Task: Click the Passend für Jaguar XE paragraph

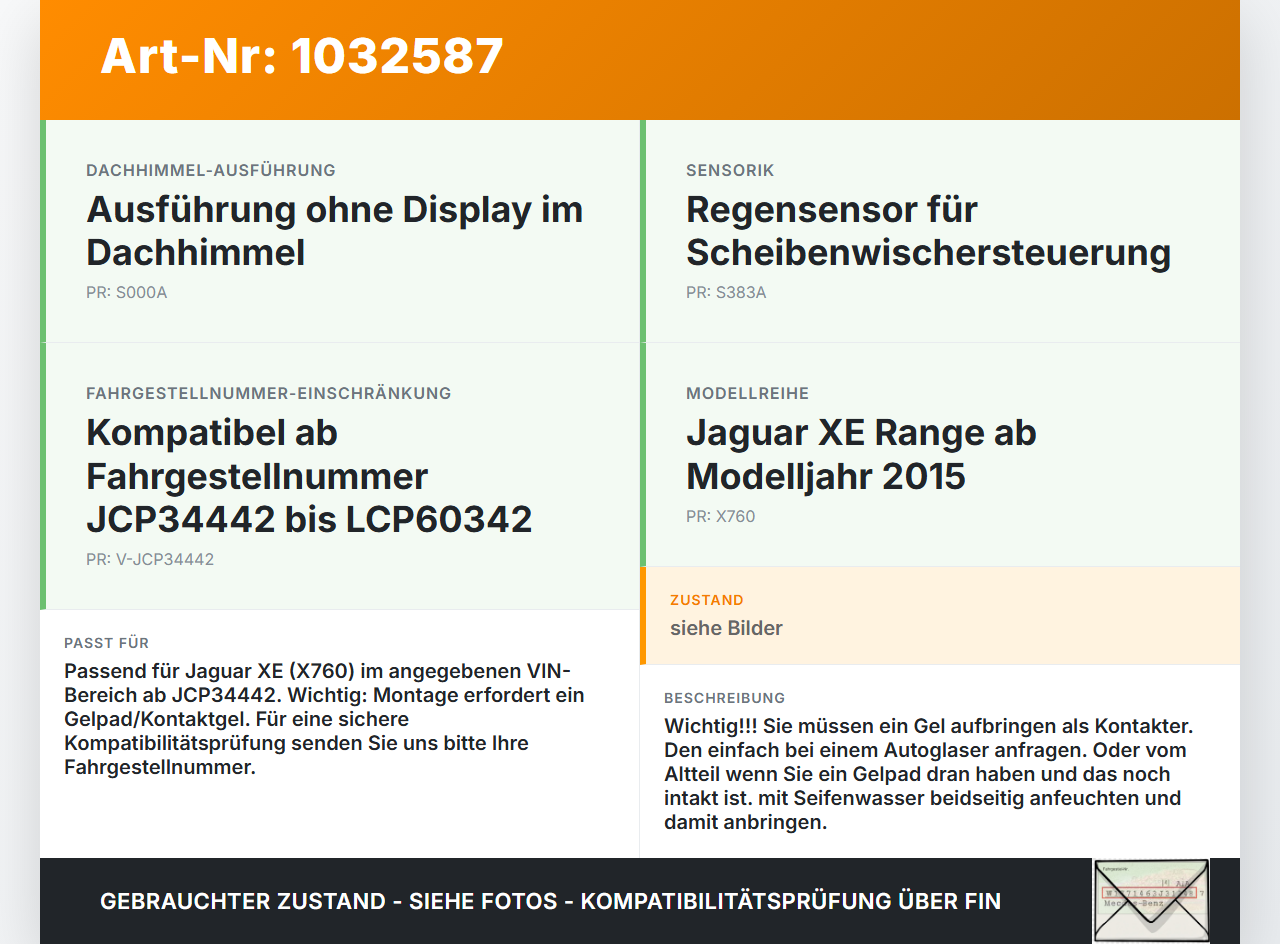Action: (x=325, y=719)
